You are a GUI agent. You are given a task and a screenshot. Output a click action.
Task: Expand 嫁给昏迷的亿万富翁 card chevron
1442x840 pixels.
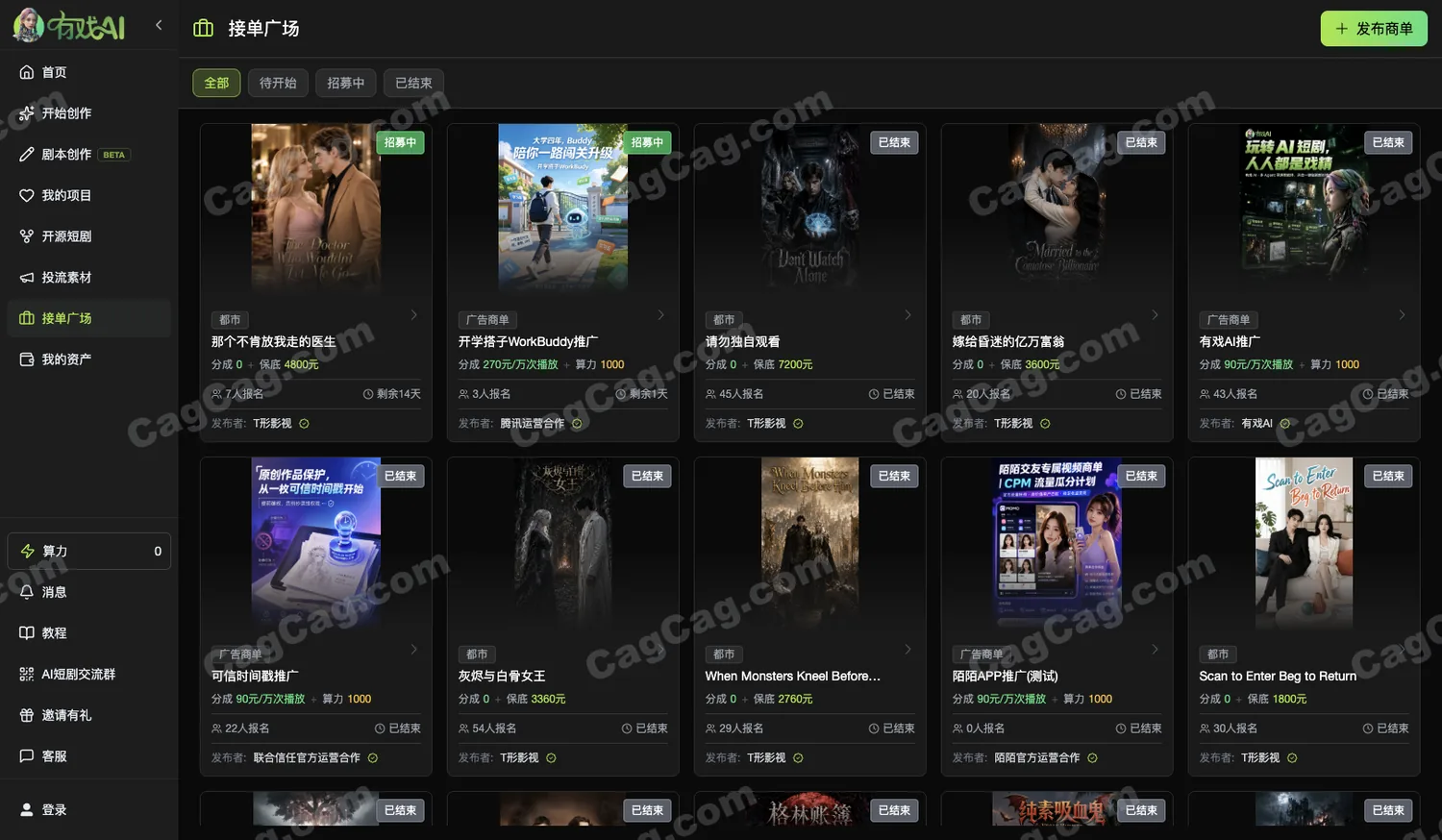click(x=1156, y=315)
